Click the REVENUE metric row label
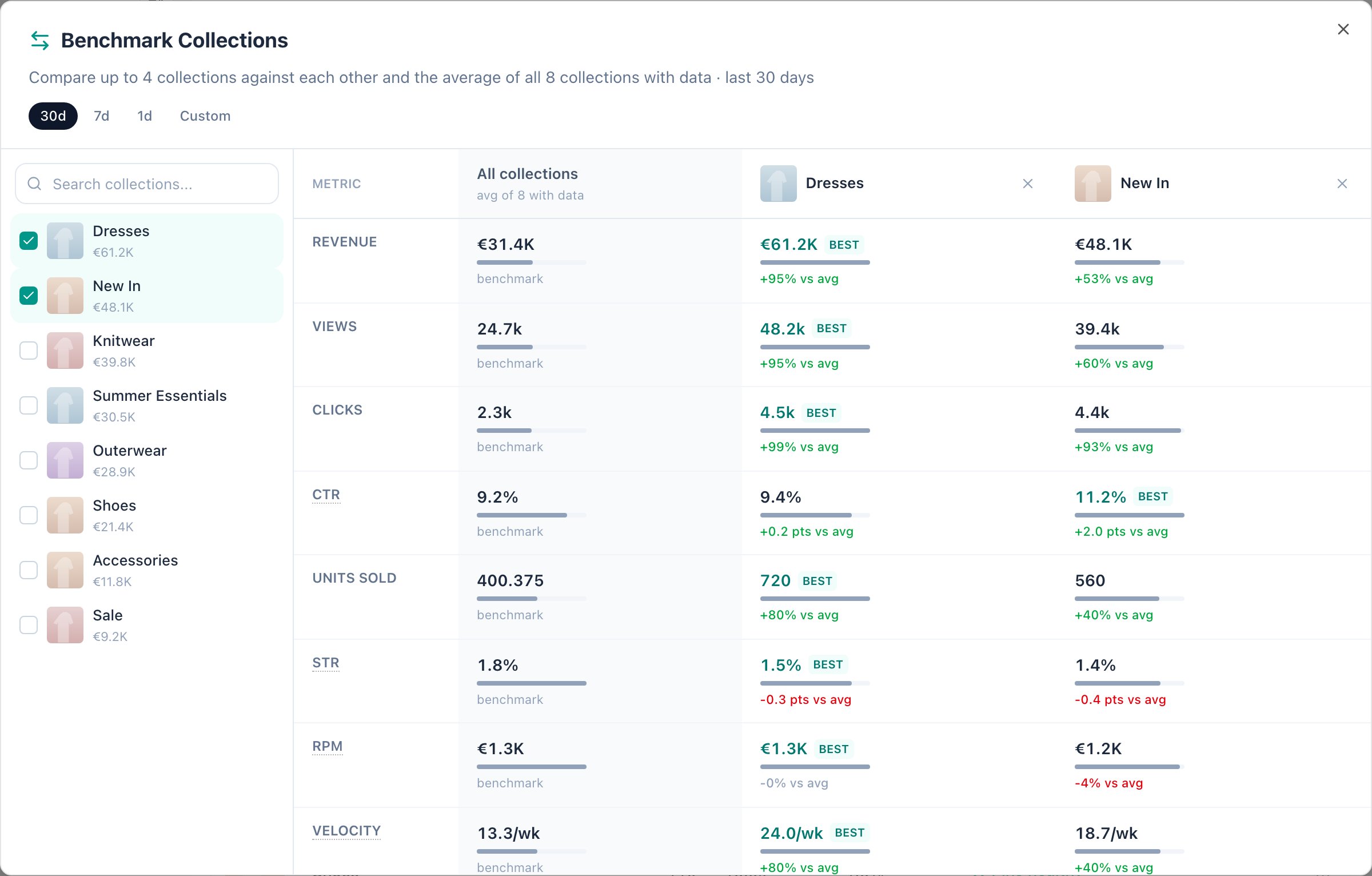The width and height of the screenshot is (1372, 876). [x=345, y=242]
